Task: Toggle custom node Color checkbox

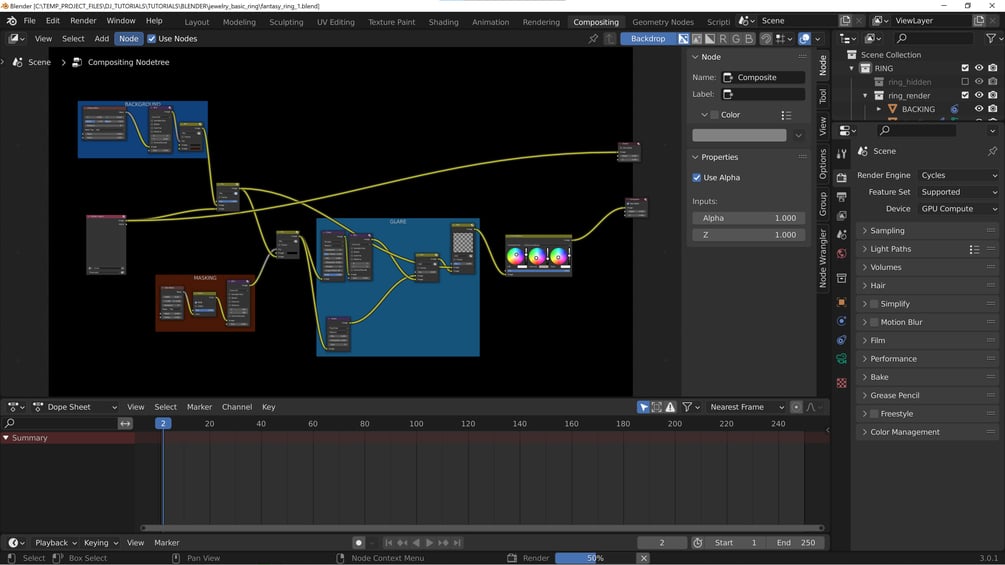Action: pyautogui.click(x=714, y=115)
